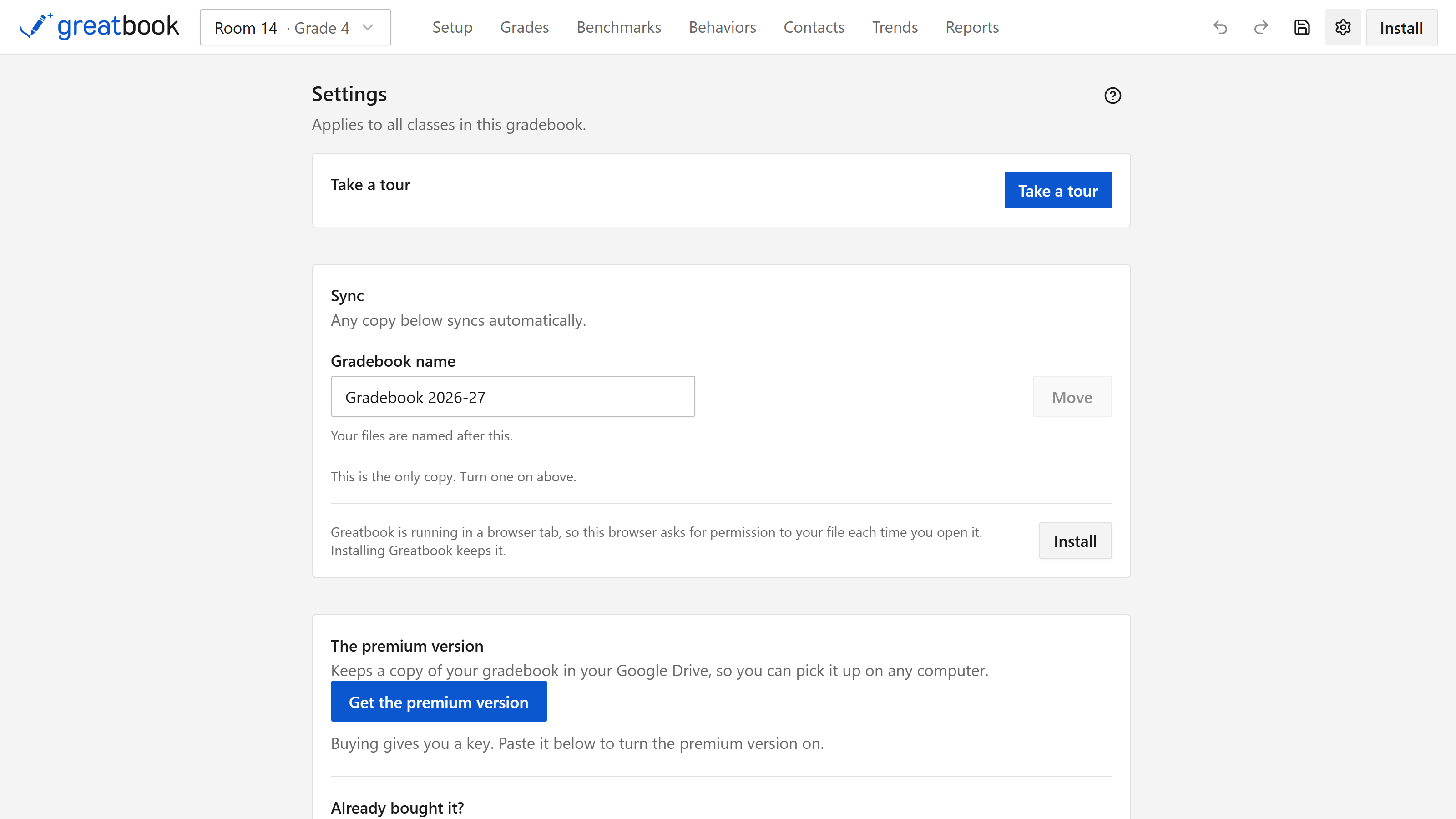Click 'Applies to all classes in this gradebook.' text
This screenshot has width=1456, height=819.
(449, 124)
